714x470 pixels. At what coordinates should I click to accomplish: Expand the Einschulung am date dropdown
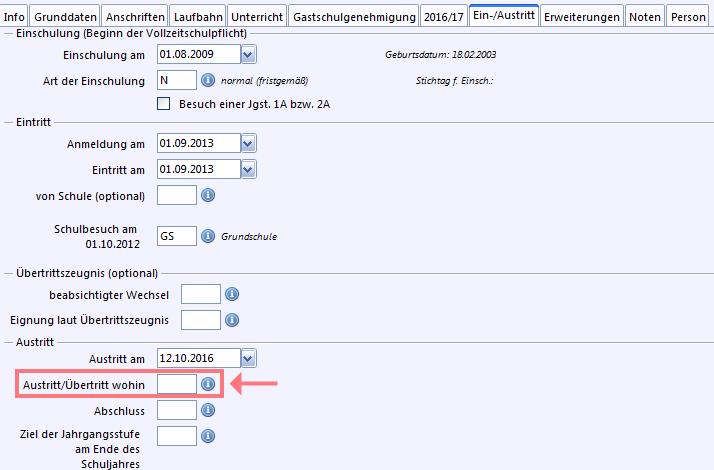[248, 55]
